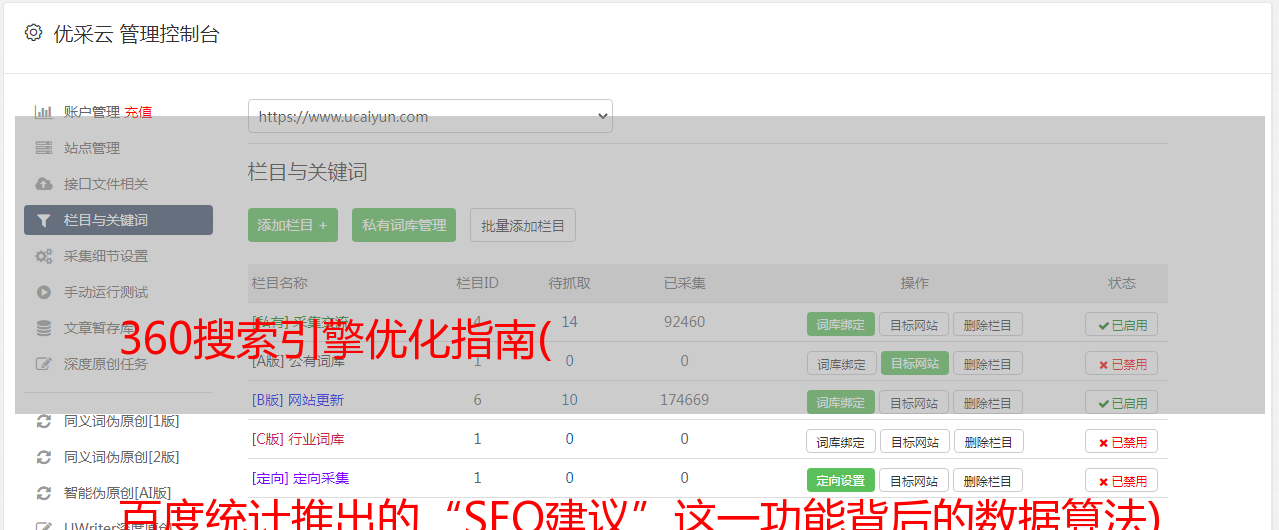
Task: Click the bar chart icon for 账户管理
Action: 43,112
